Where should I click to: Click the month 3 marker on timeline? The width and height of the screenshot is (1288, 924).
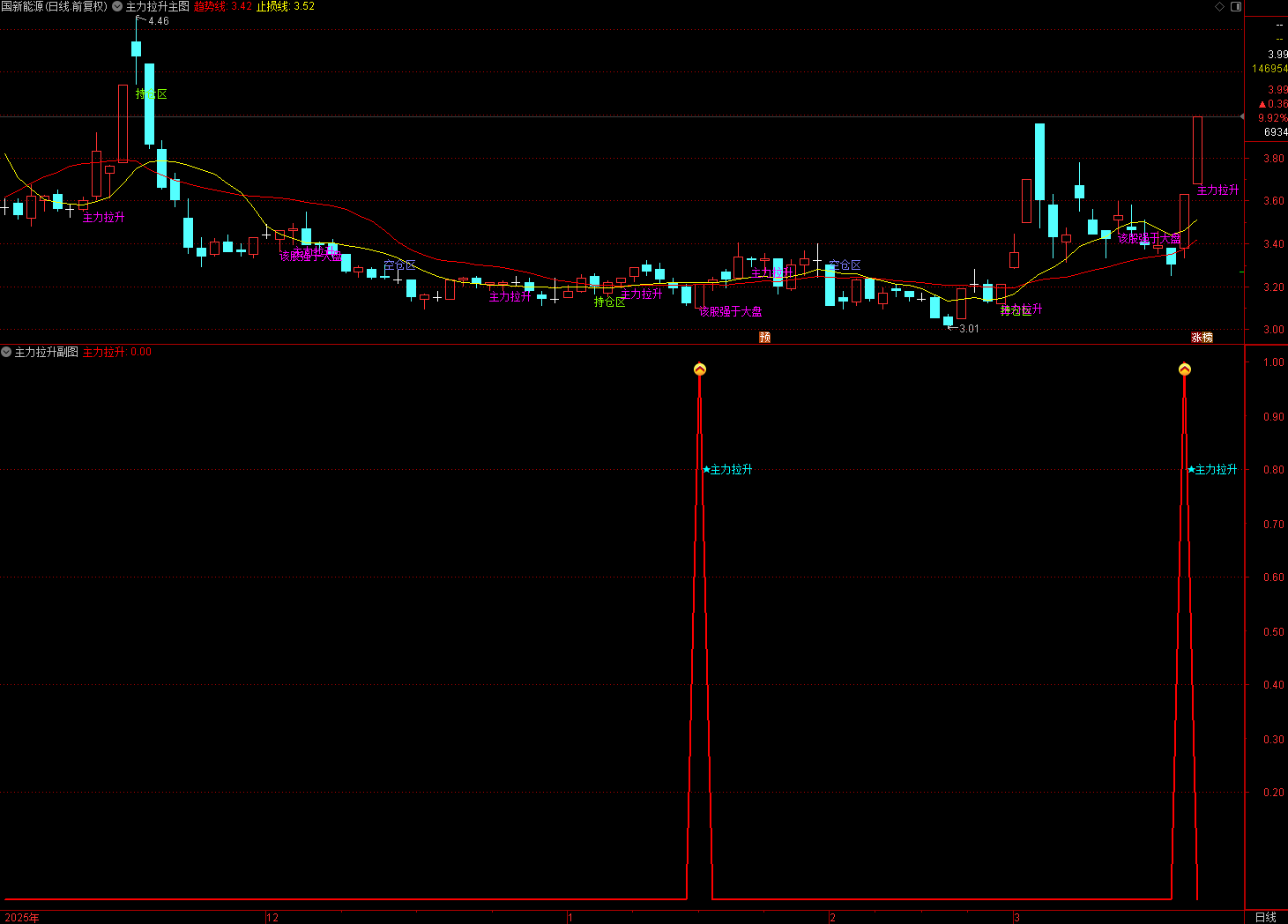coord(1016,918)
